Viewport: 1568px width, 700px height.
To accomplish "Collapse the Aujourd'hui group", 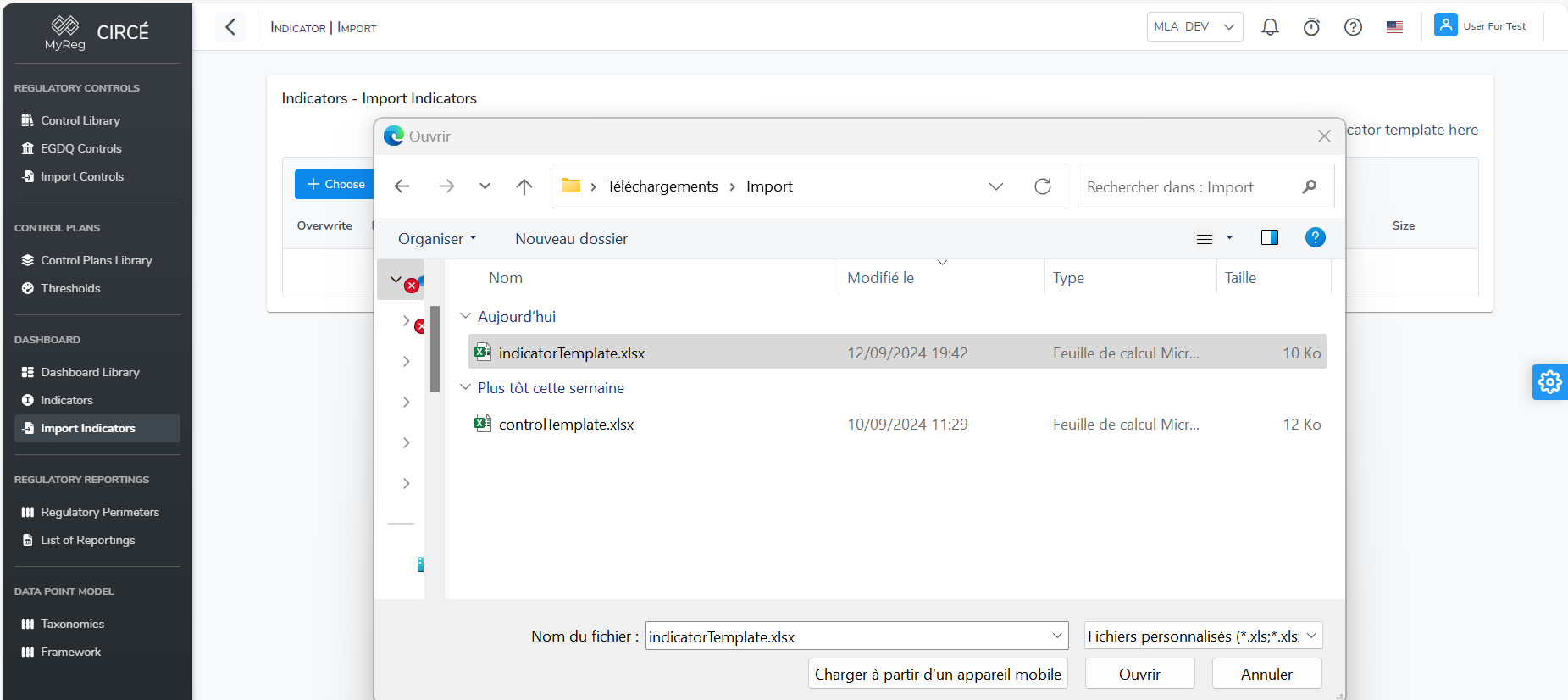I will (465, 316).
